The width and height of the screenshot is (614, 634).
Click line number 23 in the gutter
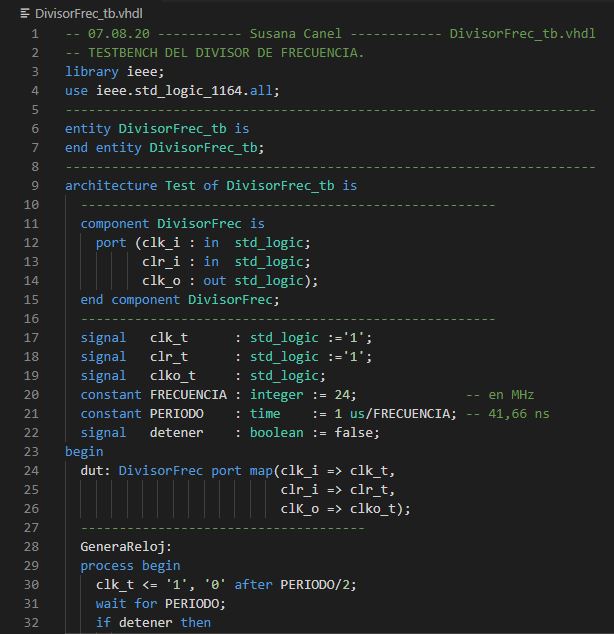35,451
